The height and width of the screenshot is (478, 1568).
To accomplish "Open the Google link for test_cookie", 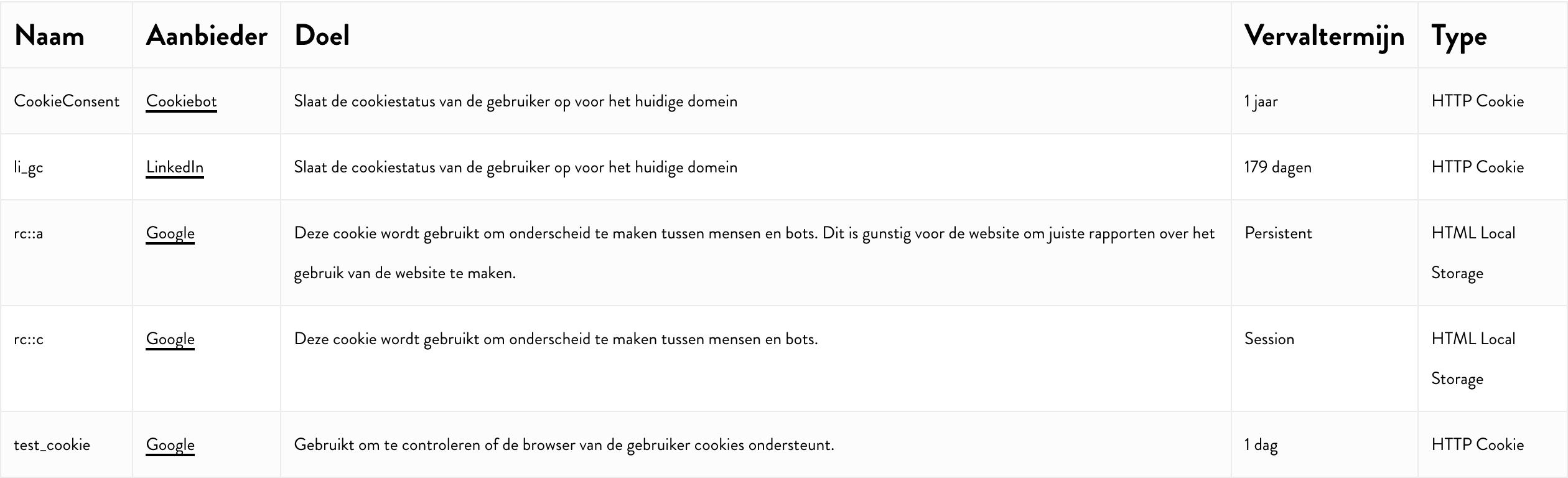I will pyautogui.click(x=170, y=445).
